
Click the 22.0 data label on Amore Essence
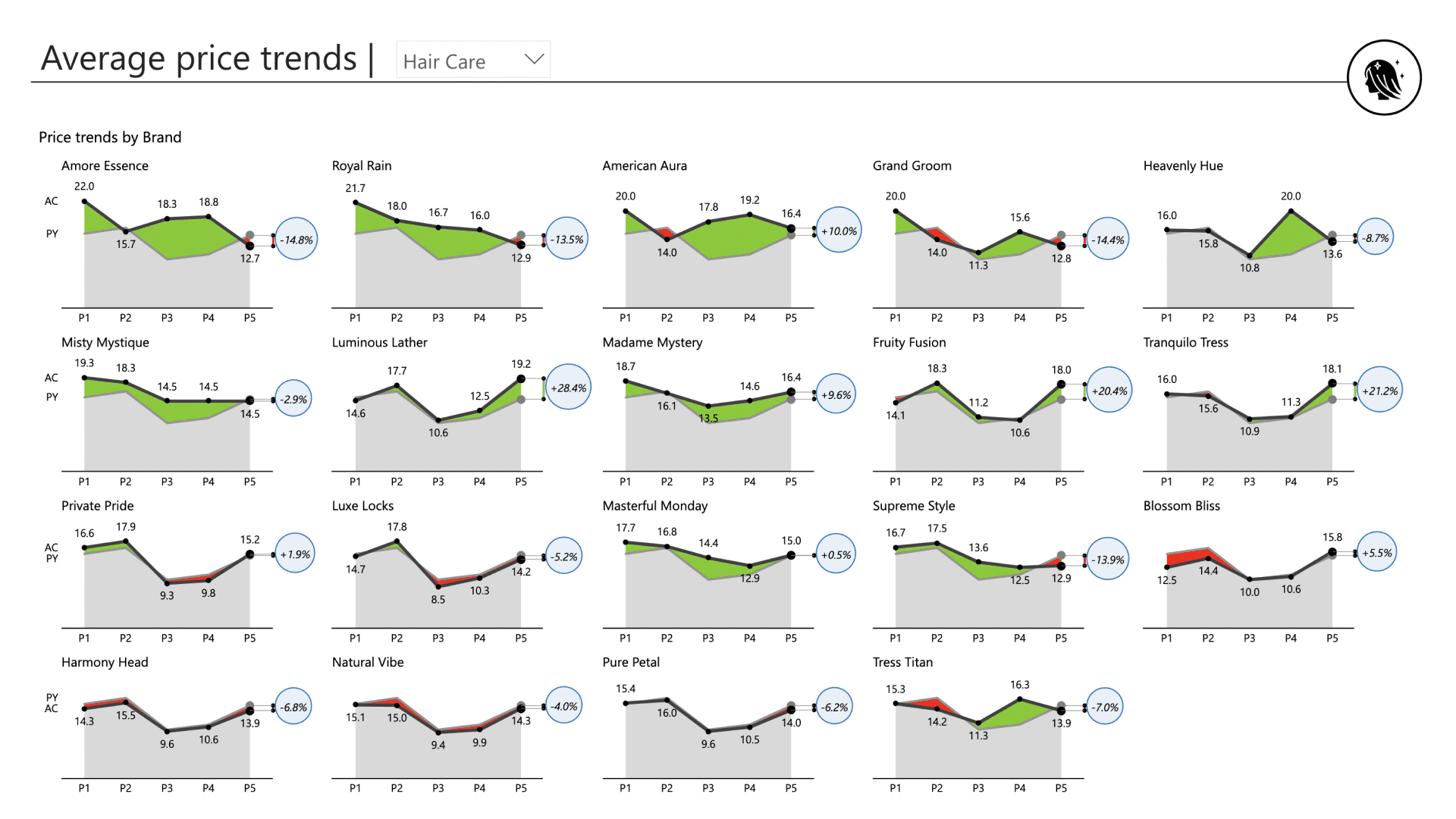[x=85, y=186]
